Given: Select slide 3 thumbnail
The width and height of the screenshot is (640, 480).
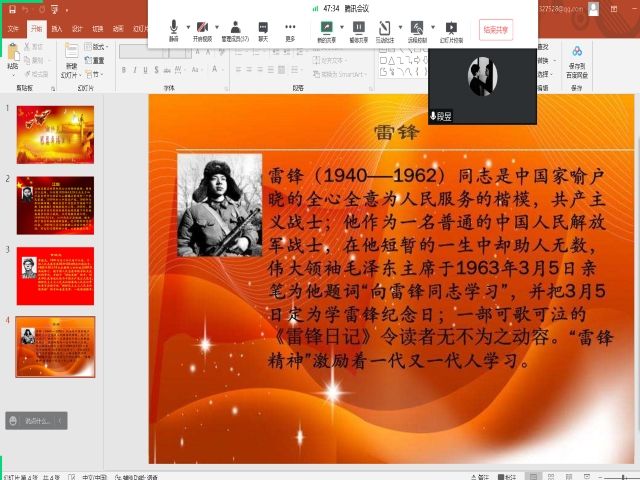Looking at the screenshot, I should click(55, 276).
